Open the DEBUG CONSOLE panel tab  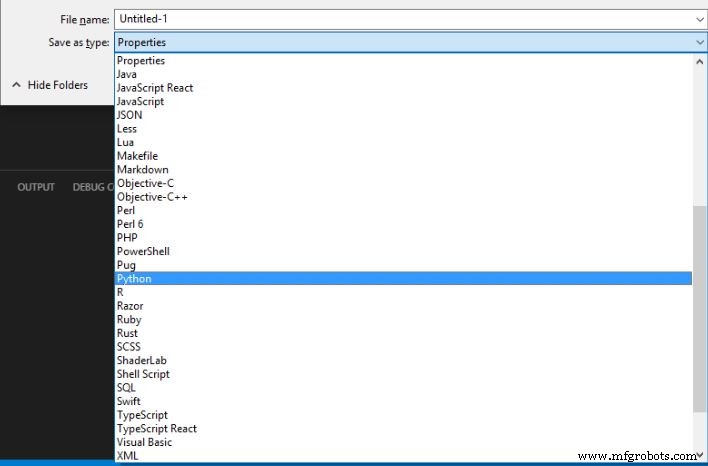(x=92, y=188)
